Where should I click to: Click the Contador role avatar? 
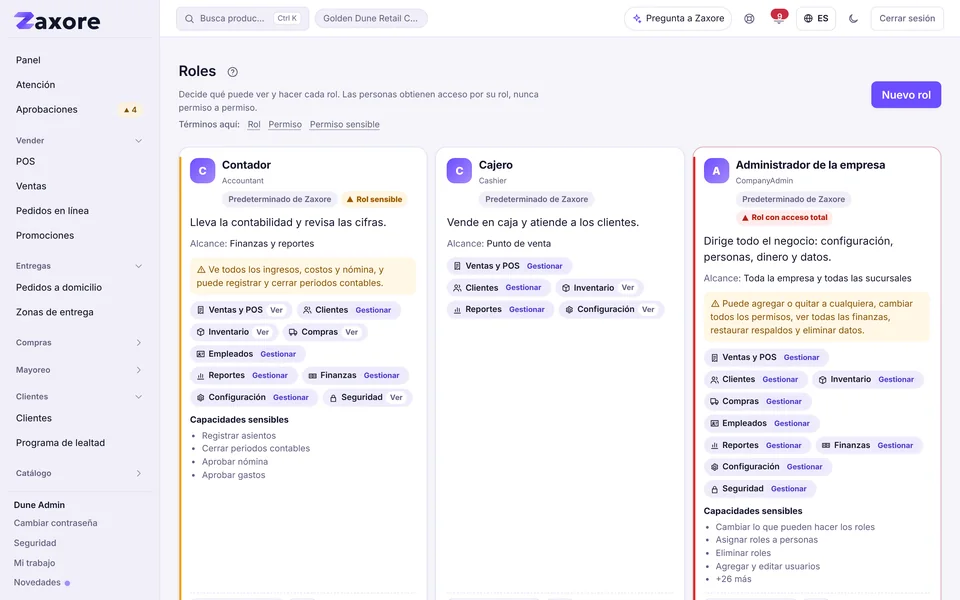coord(202,171)
